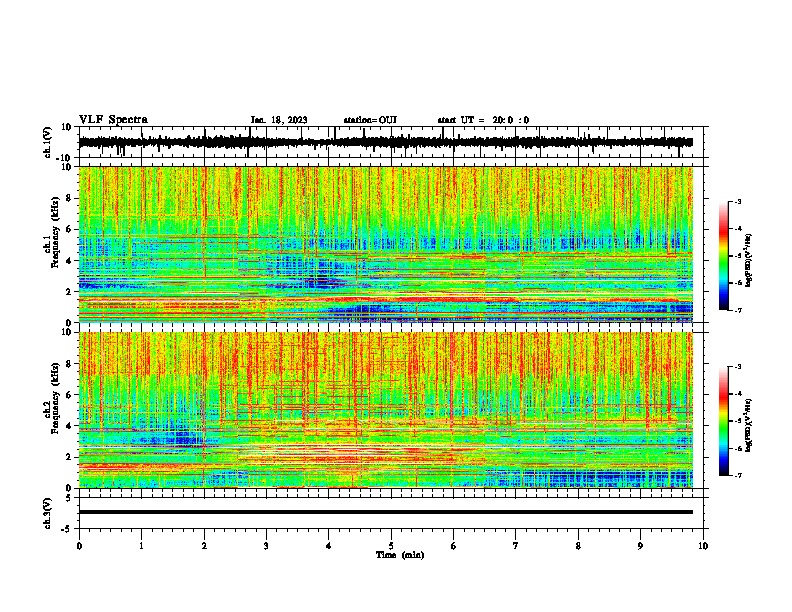
Task: Click the time axis tick label "10"
Action: [x=703, y=546]
